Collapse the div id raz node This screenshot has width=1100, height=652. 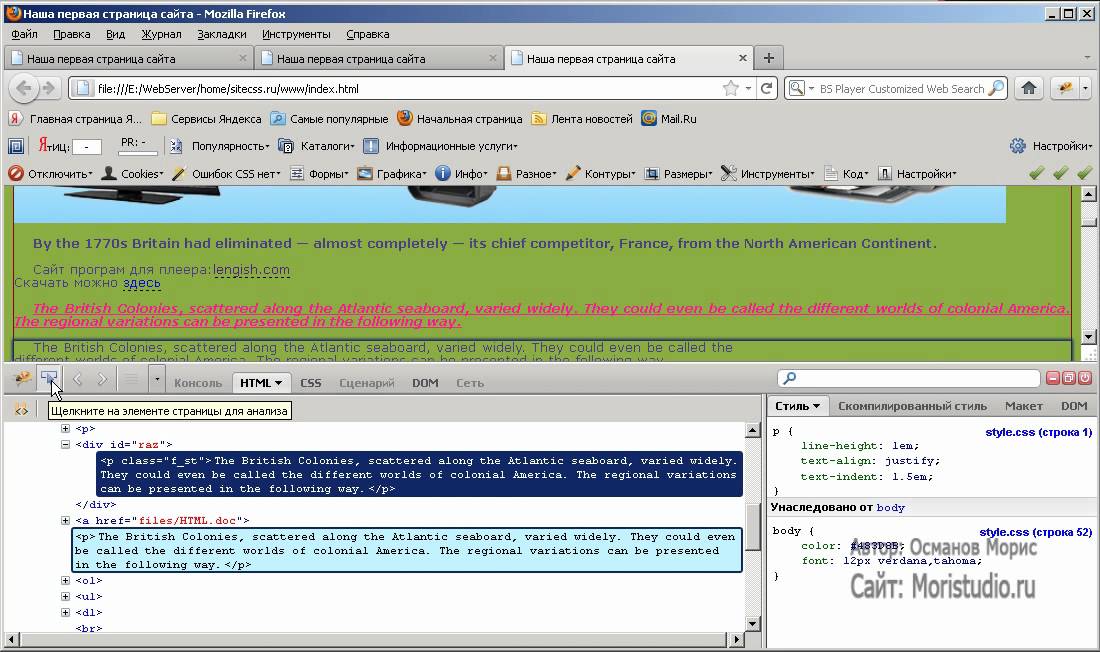click(65, 444)
